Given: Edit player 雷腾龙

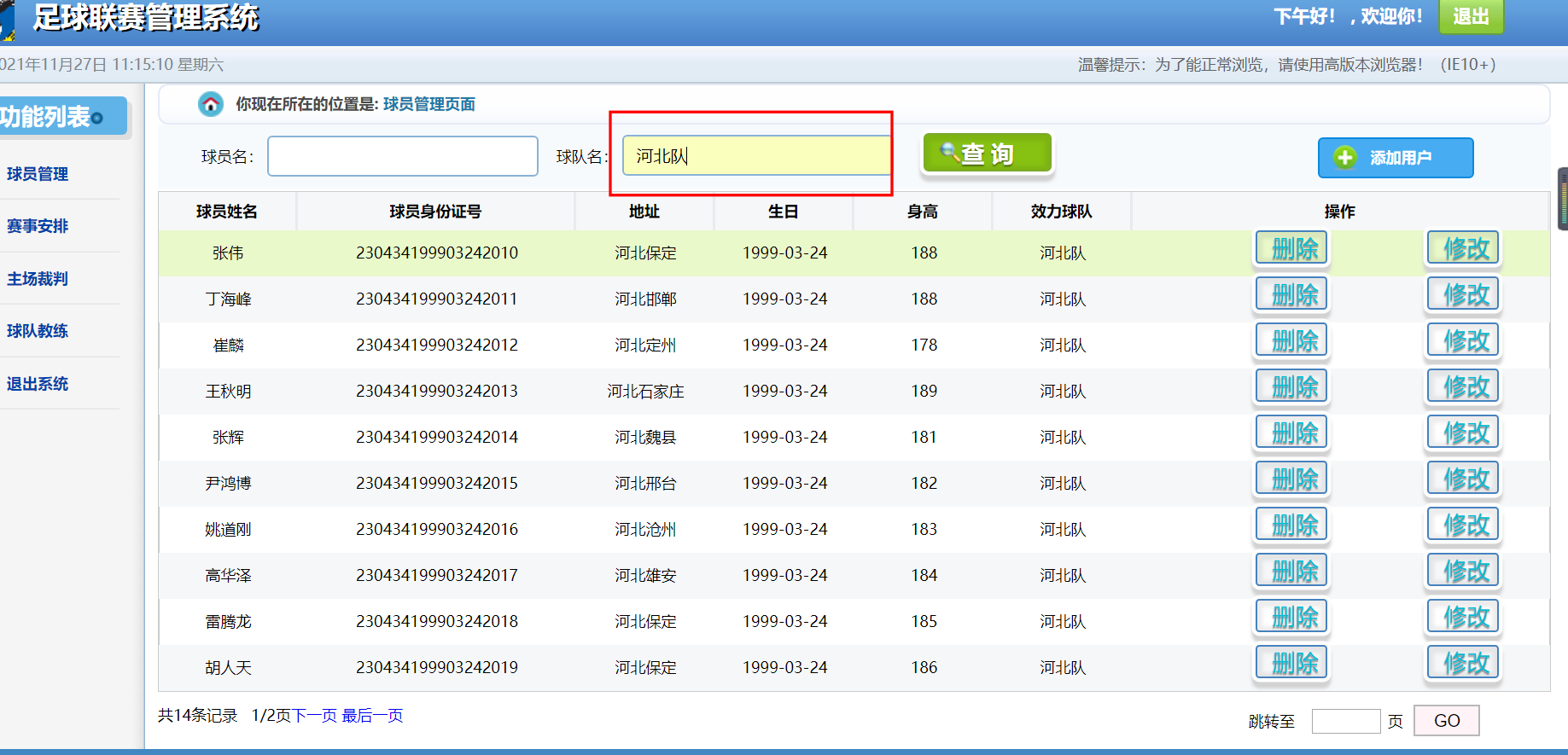Looking at the screenshot, I should point(1463,617).
